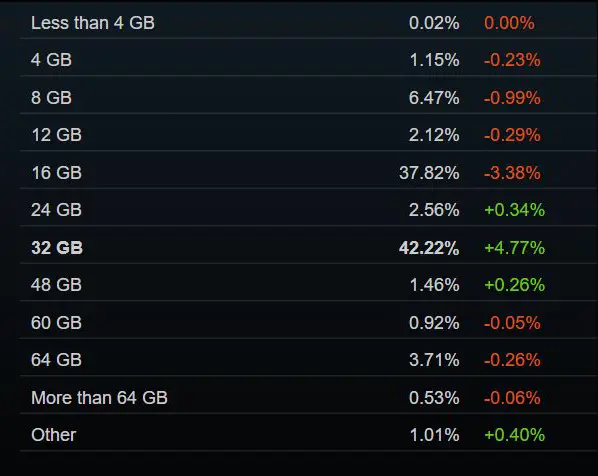The height and width of the screenshot is (476, 598).
Task: Click the -3.38% change value
Action: point(512,173)
